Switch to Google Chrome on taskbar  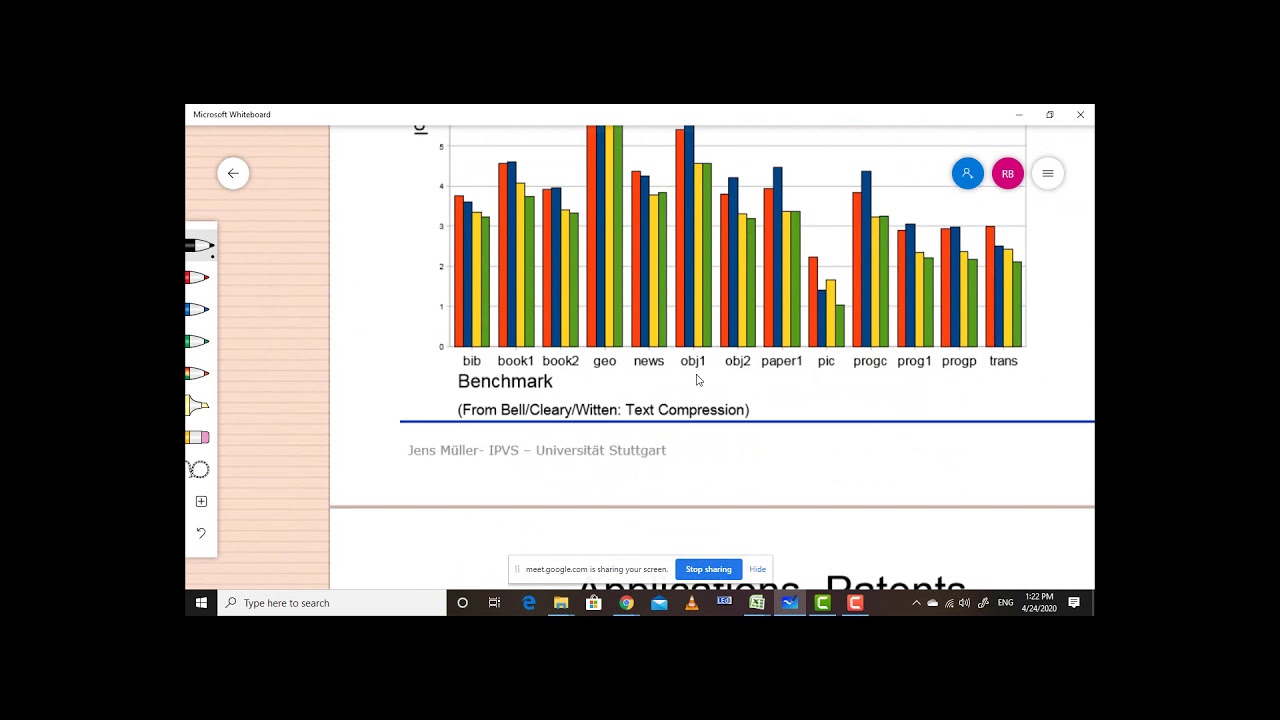click(x=626, y=603)
